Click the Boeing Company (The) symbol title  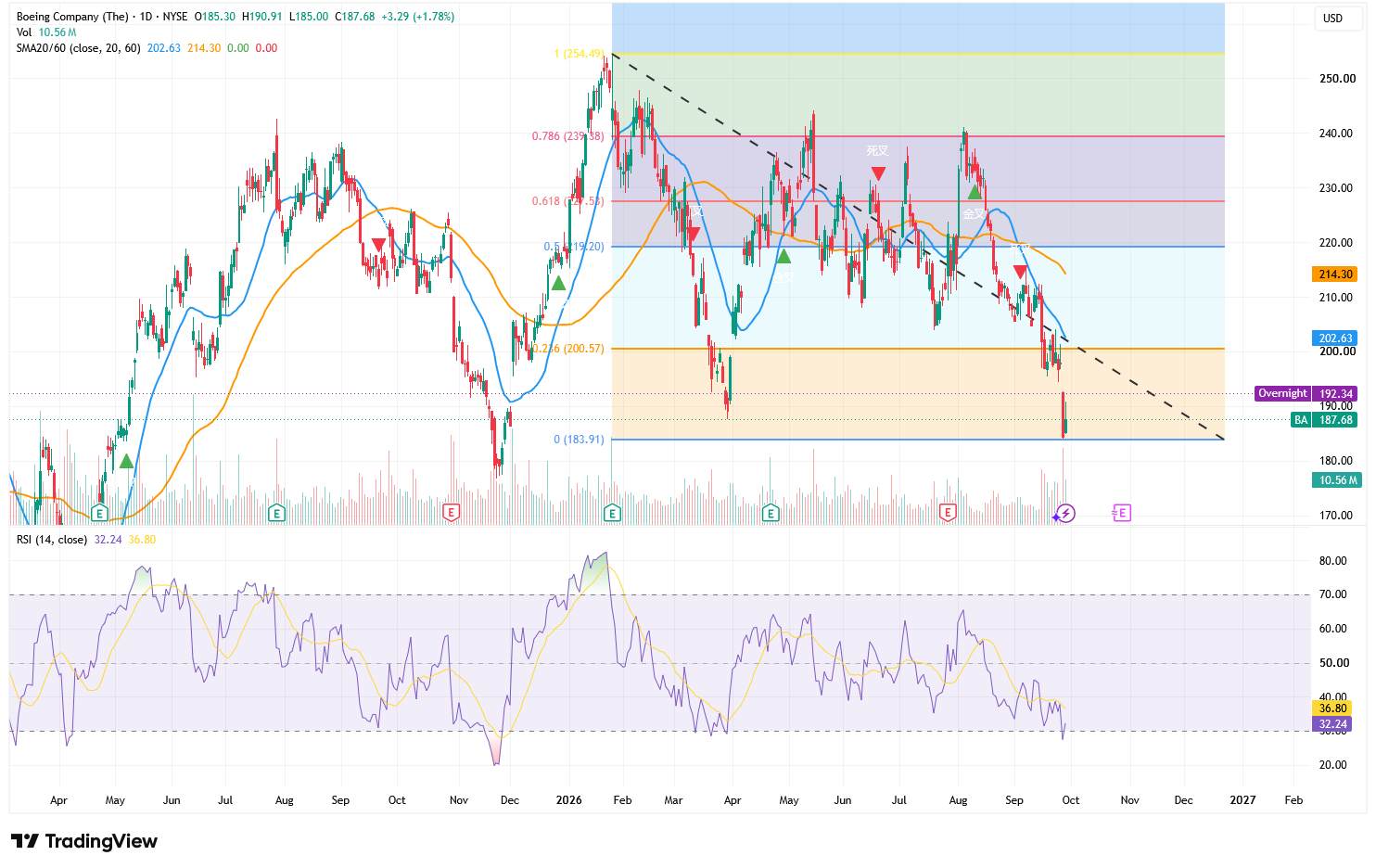click(72, 17)
